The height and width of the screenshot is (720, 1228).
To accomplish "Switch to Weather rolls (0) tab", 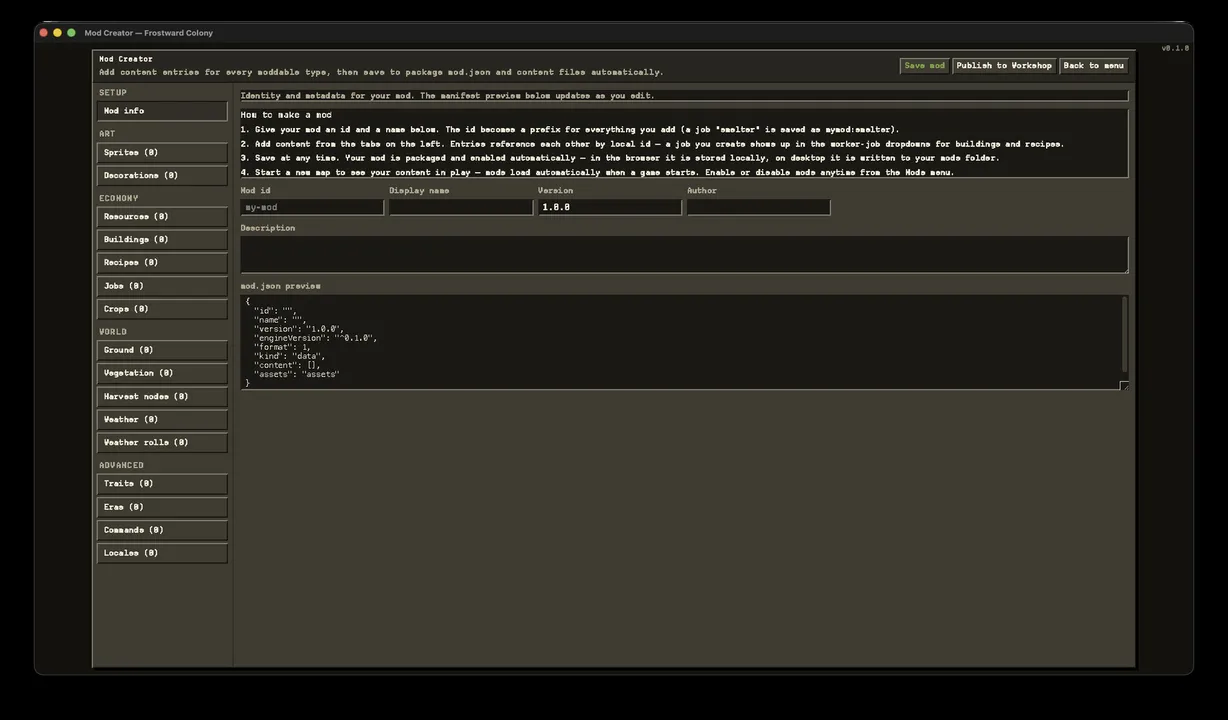I will tap(162, 443).
